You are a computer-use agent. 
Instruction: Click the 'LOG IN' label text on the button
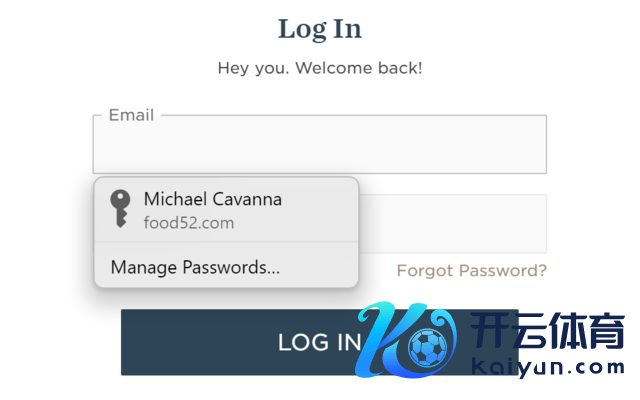pos(320,342)
